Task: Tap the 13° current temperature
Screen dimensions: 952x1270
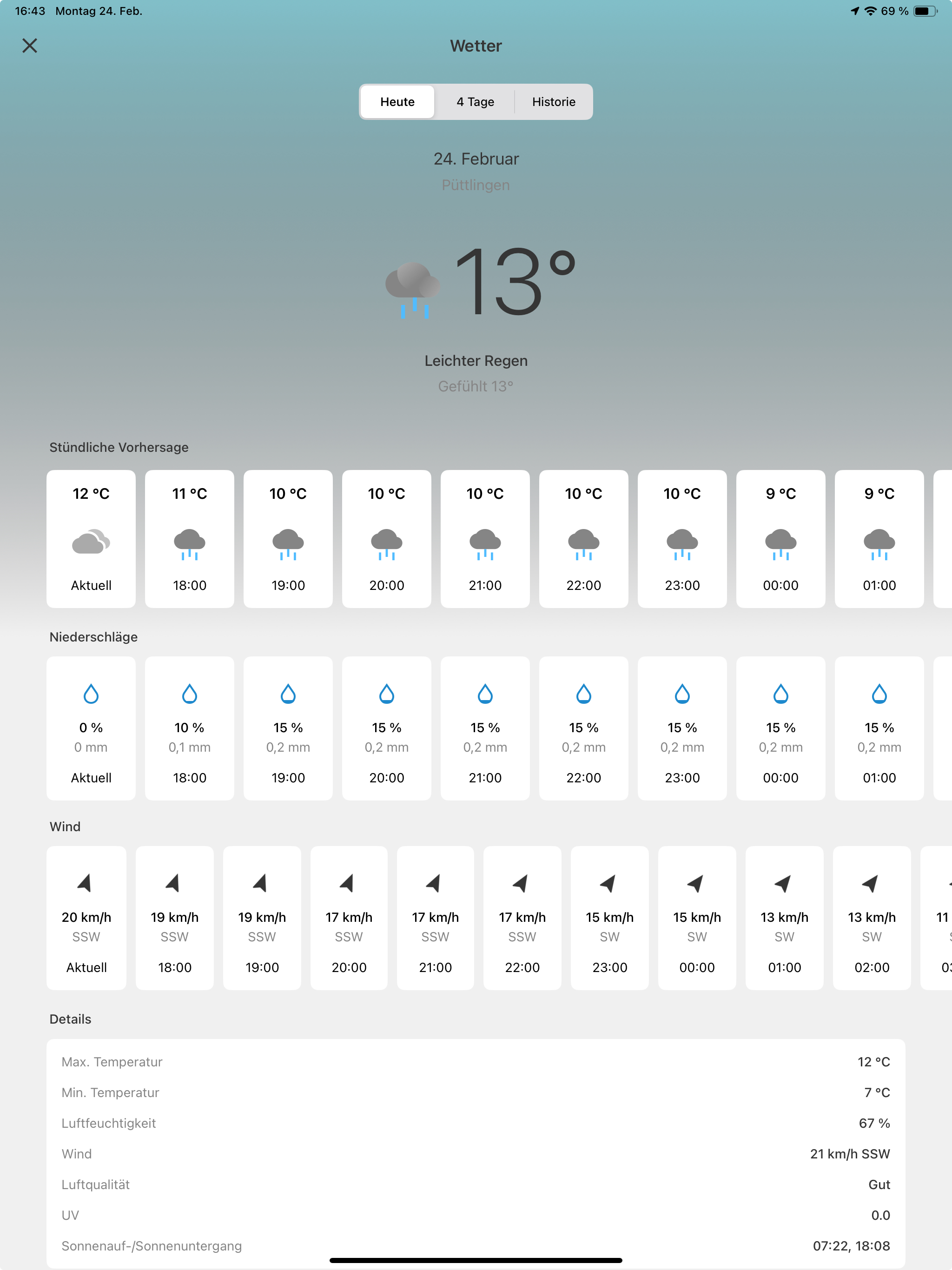Action: [515, 281]
